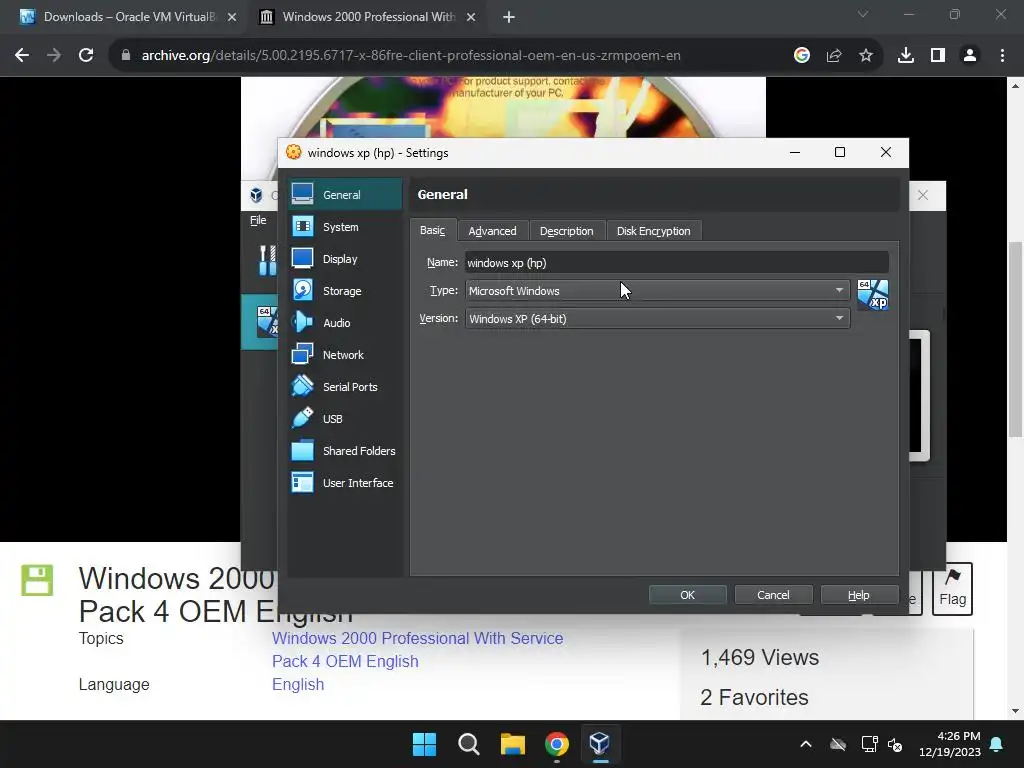Open Chrome three-dot menu

tap(1002, 56)
